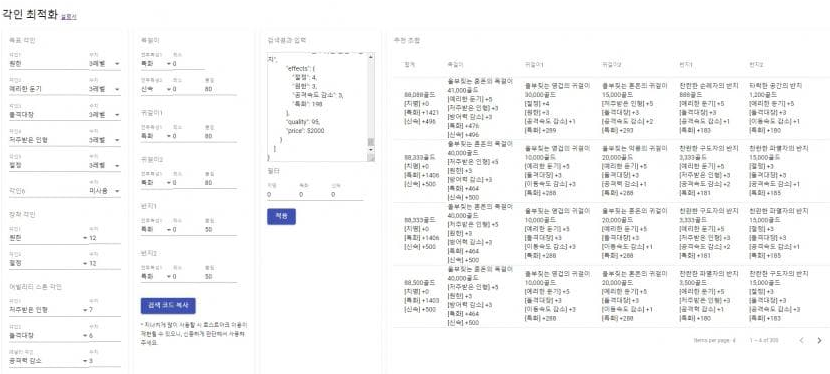Open the 질정 dropdown under 장착 각인

48,263
